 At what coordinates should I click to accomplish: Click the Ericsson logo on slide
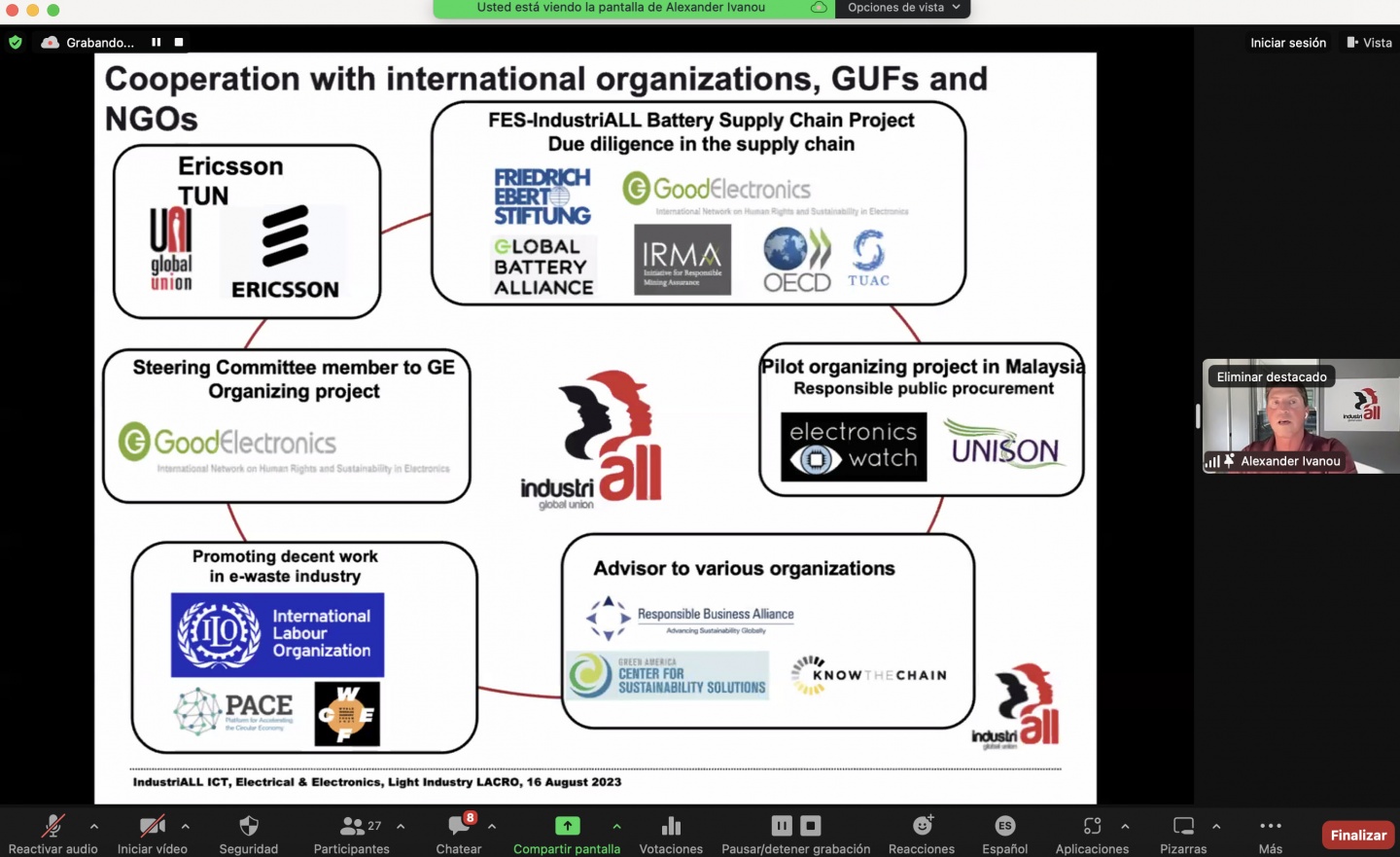point(285,251)
